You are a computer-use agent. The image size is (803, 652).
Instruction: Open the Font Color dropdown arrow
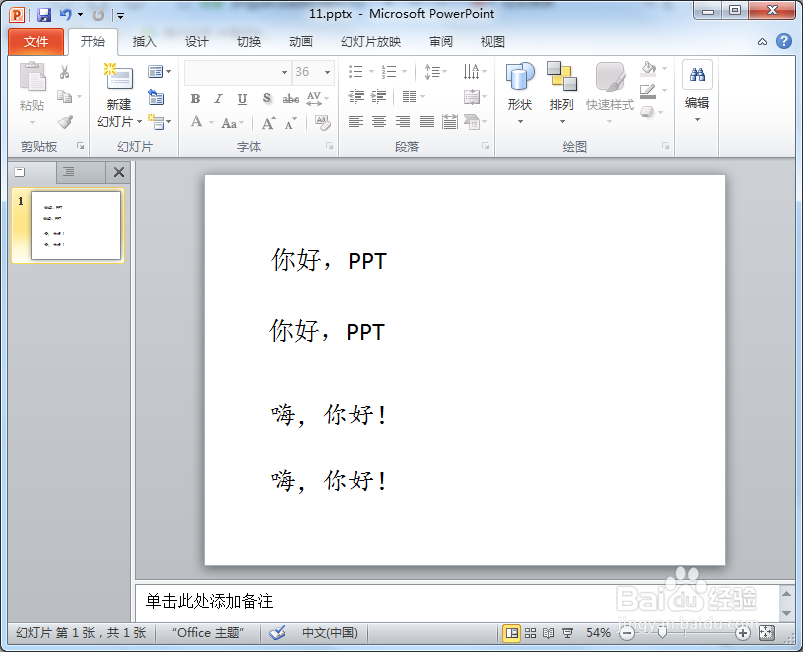tap(212, 123)
